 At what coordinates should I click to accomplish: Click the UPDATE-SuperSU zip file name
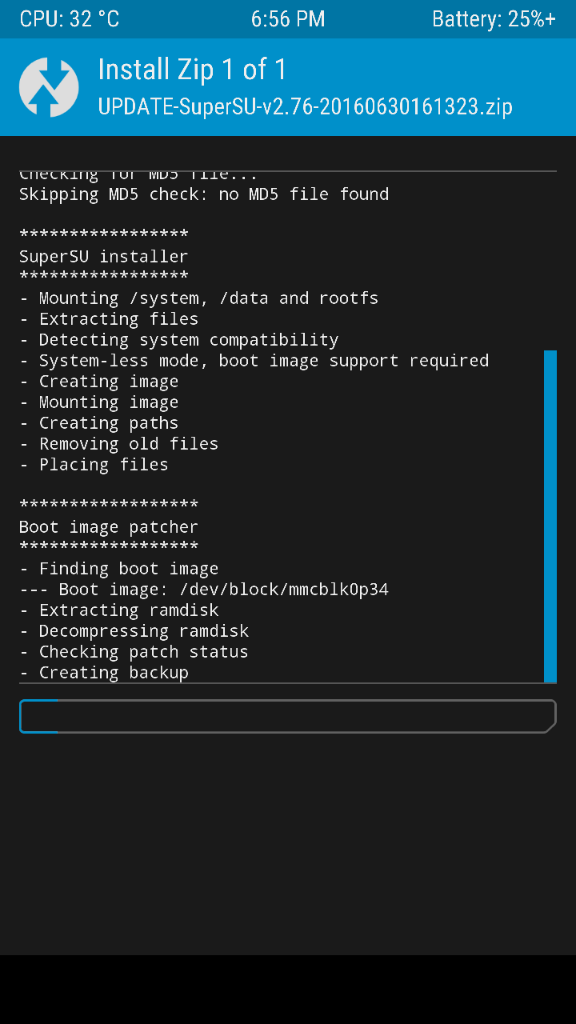tap(305, 106)
